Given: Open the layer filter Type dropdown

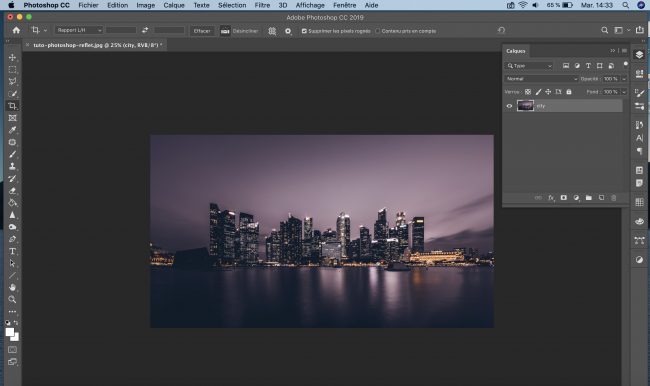Looking at the screenshot, I should click(x=529, y=66).
